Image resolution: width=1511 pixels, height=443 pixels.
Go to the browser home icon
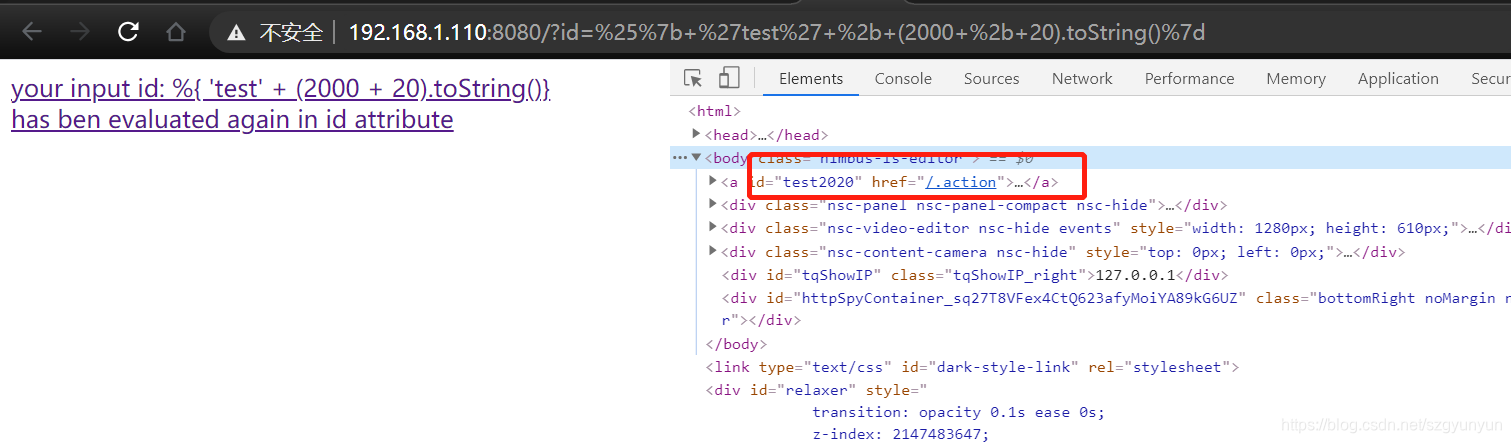click(x=175, y=32)
